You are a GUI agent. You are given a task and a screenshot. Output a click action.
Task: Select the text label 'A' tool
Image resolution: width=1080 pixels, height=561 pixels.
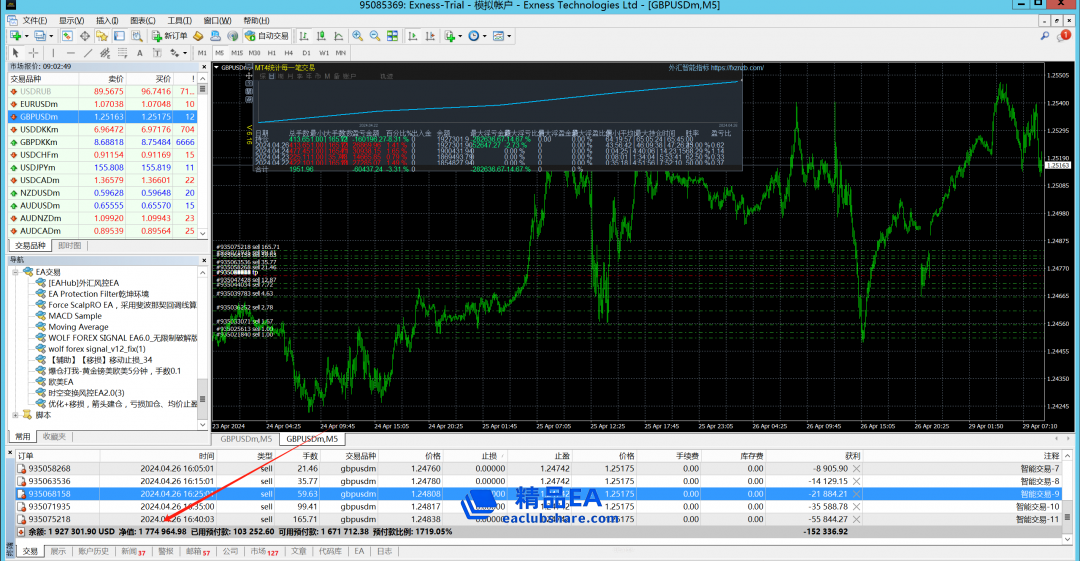point(139,52)
